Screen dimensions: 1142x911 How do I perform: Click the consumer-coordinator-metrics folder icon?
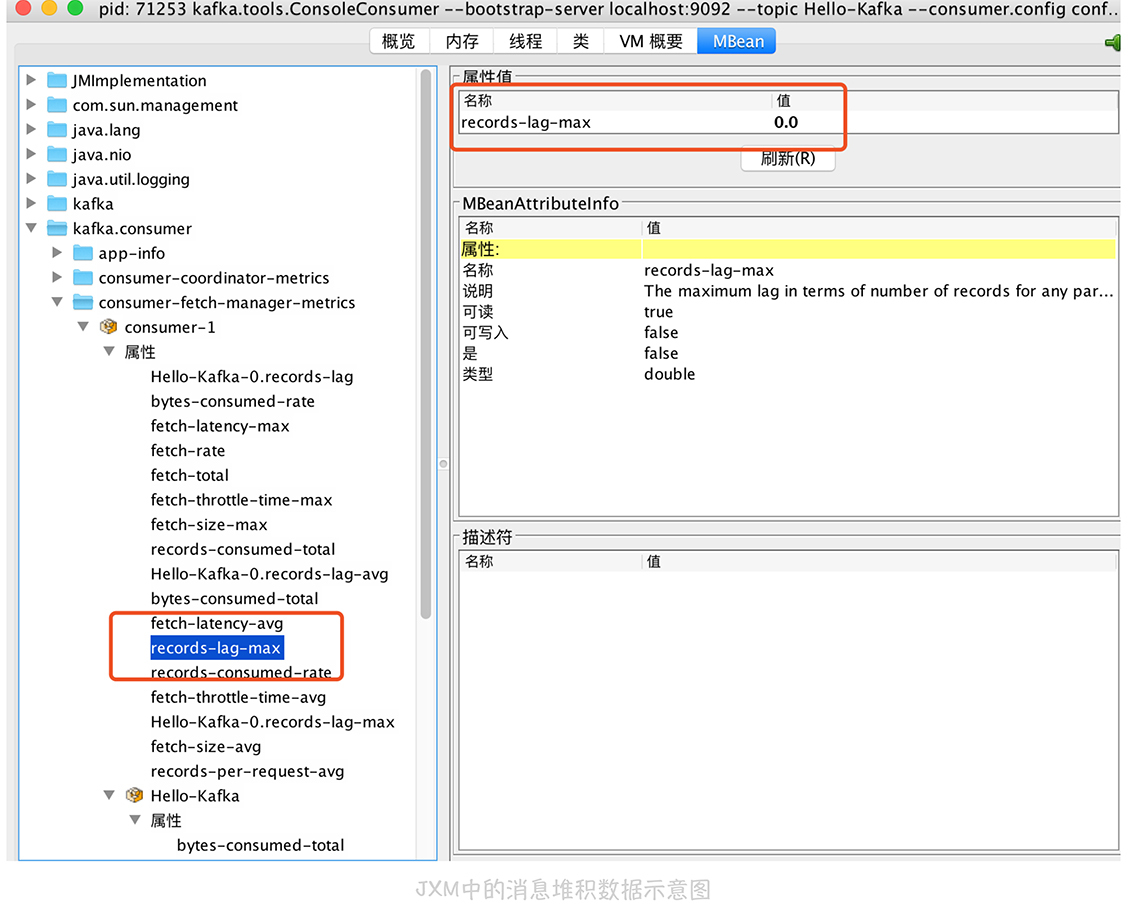point(83,278)
